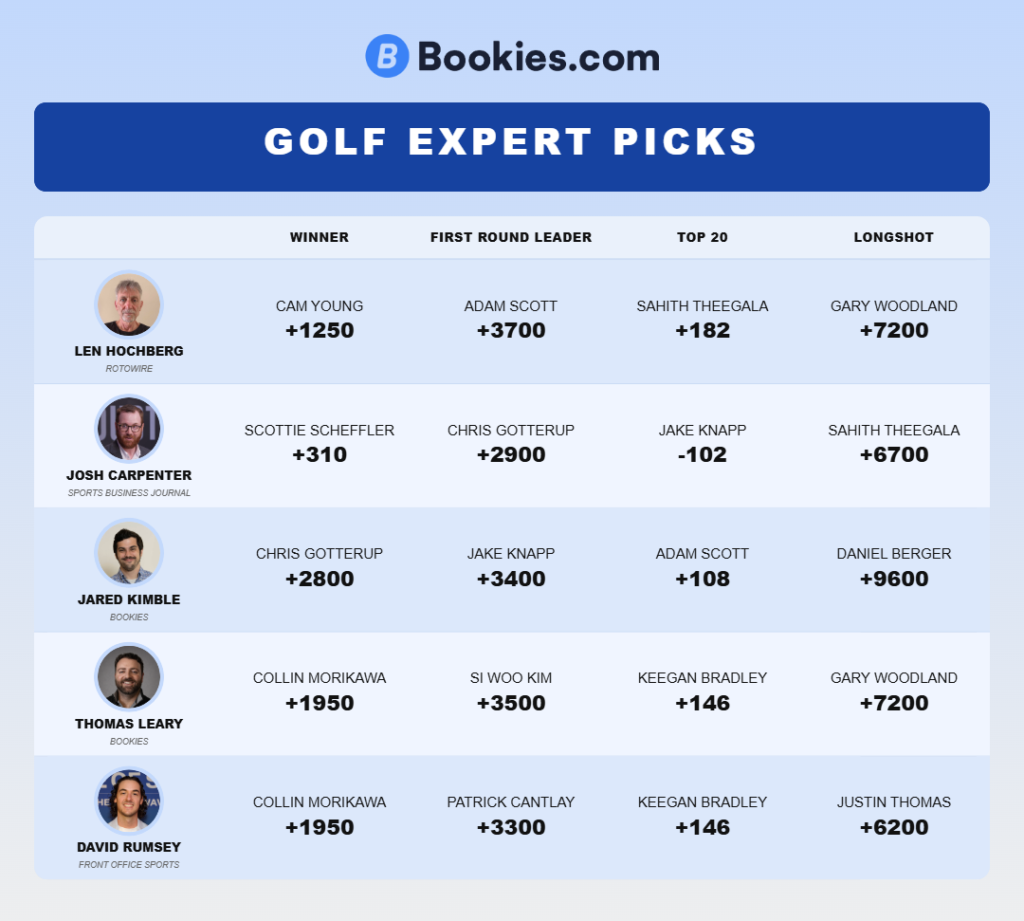The height and width of the screenshot is (921, 1024).
Task: Click Jake Knapp -102 top 20 odds
Action: [702, 454]
